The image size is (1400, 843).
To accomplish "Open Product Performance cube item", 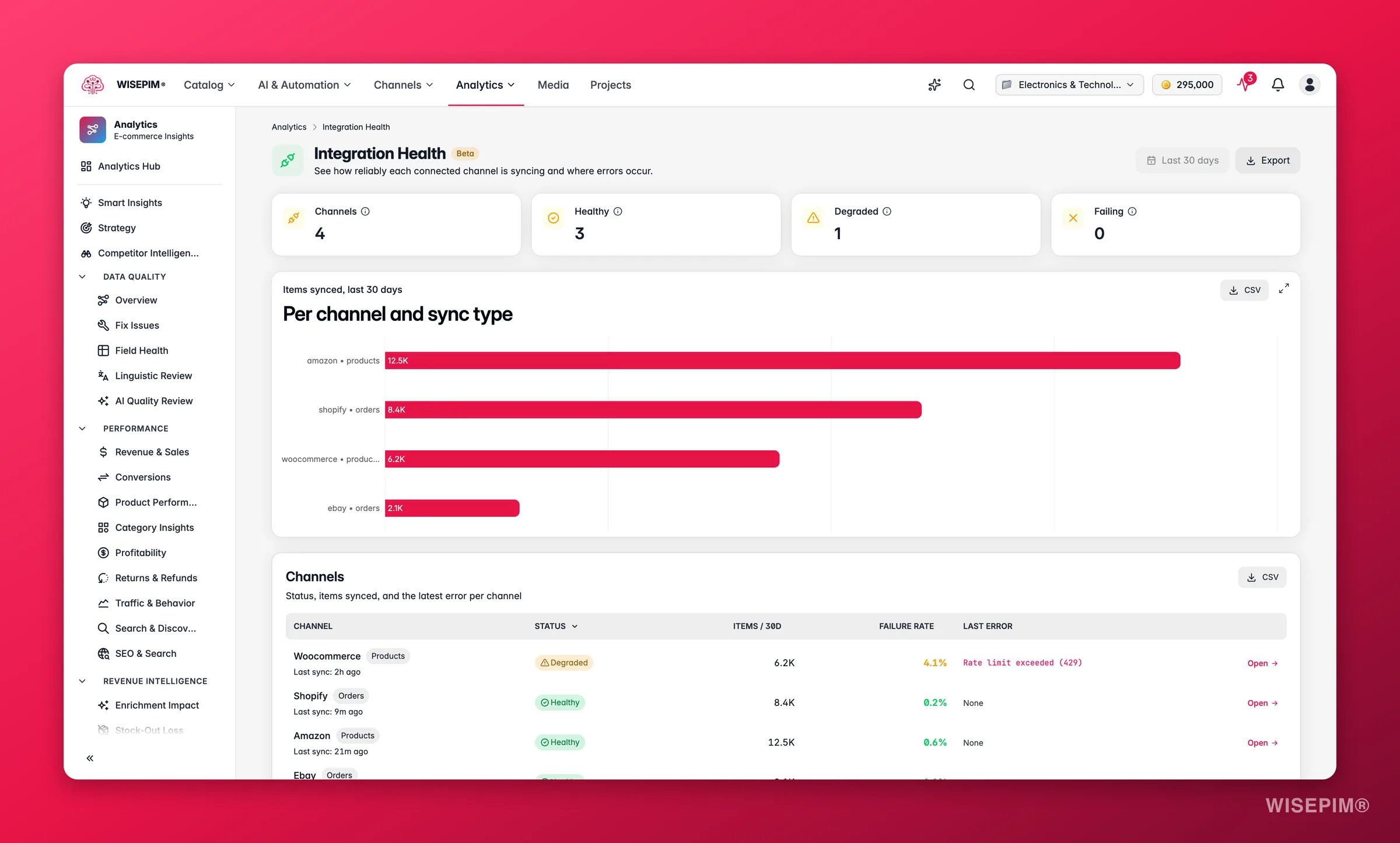I will tap(156, 502).
